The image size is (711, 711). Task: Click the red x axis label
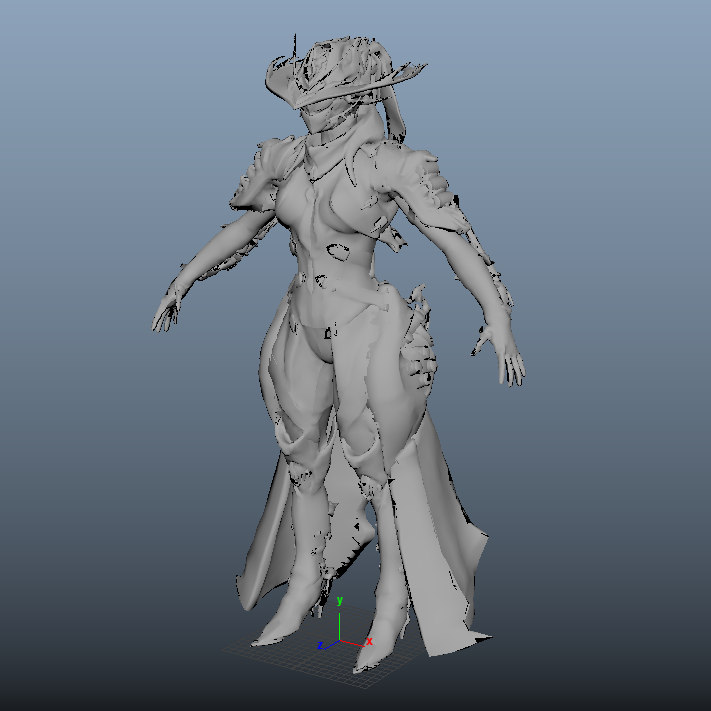click(369, 641)
